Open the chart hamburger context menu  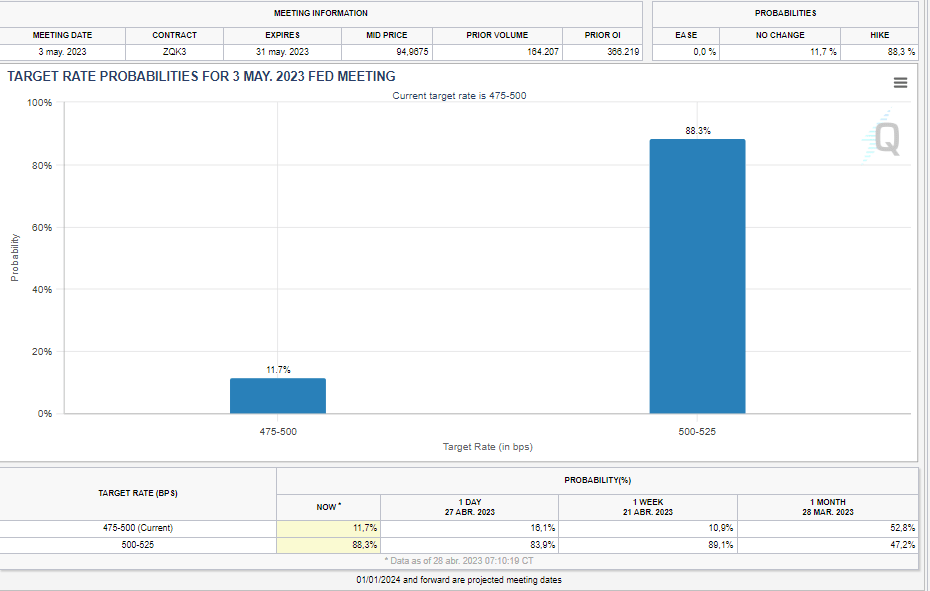[900, 83]
